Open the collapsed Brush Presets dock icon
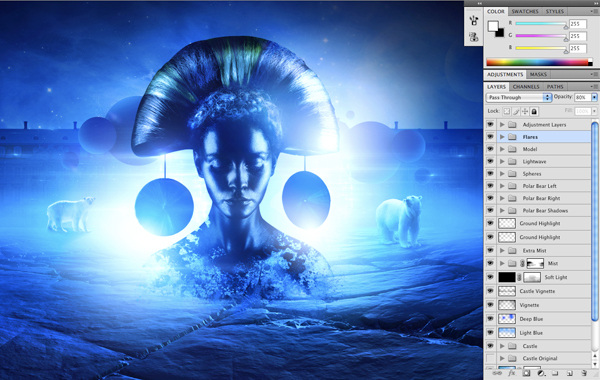This screenshot has height=380, width=600. click(x=474, y=20)
